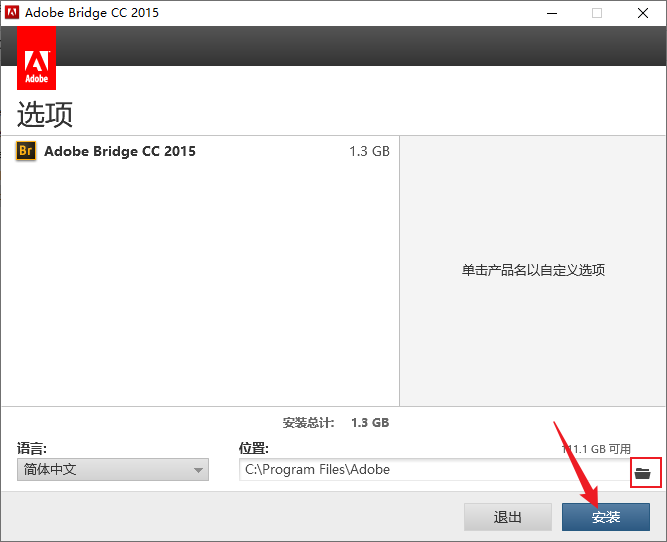Image resolution: width=667 pixels, height=542 pixels.
Task: Open the folder browse icon for install location
Action: 643,472
